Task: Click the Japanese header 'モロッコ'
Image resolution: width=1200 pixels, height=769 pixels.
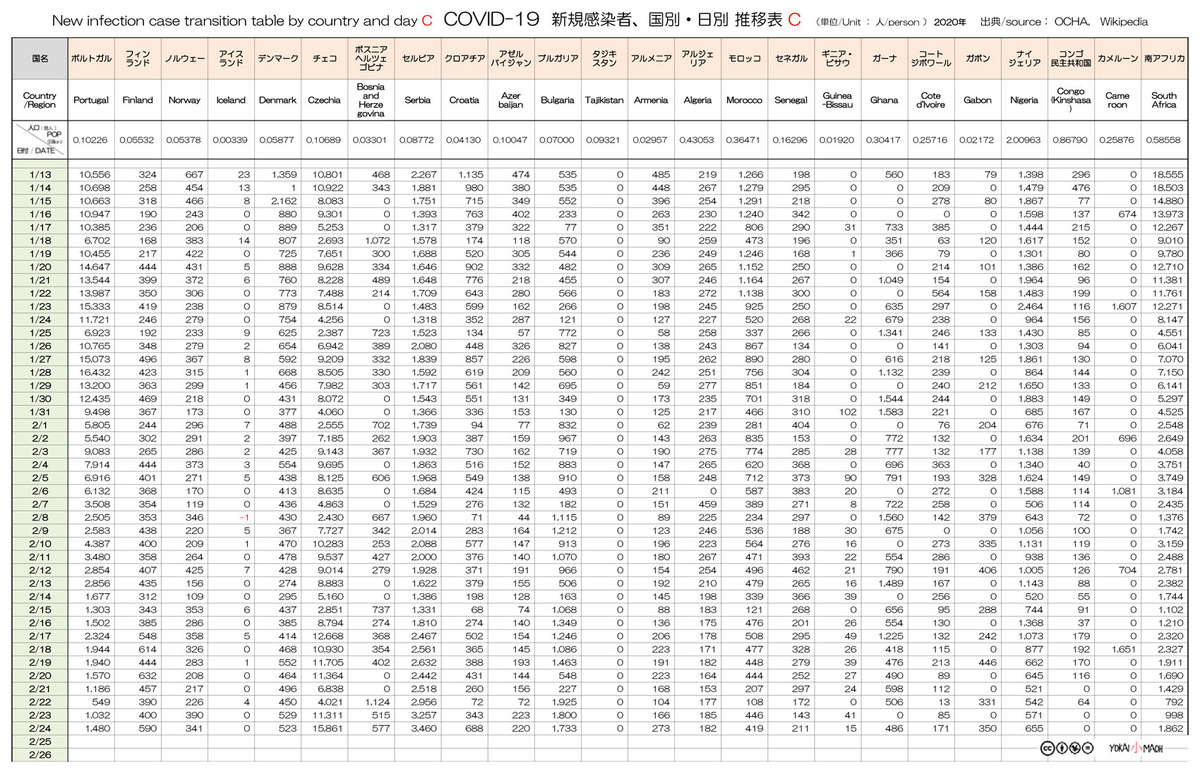Action: pos(744,60)
